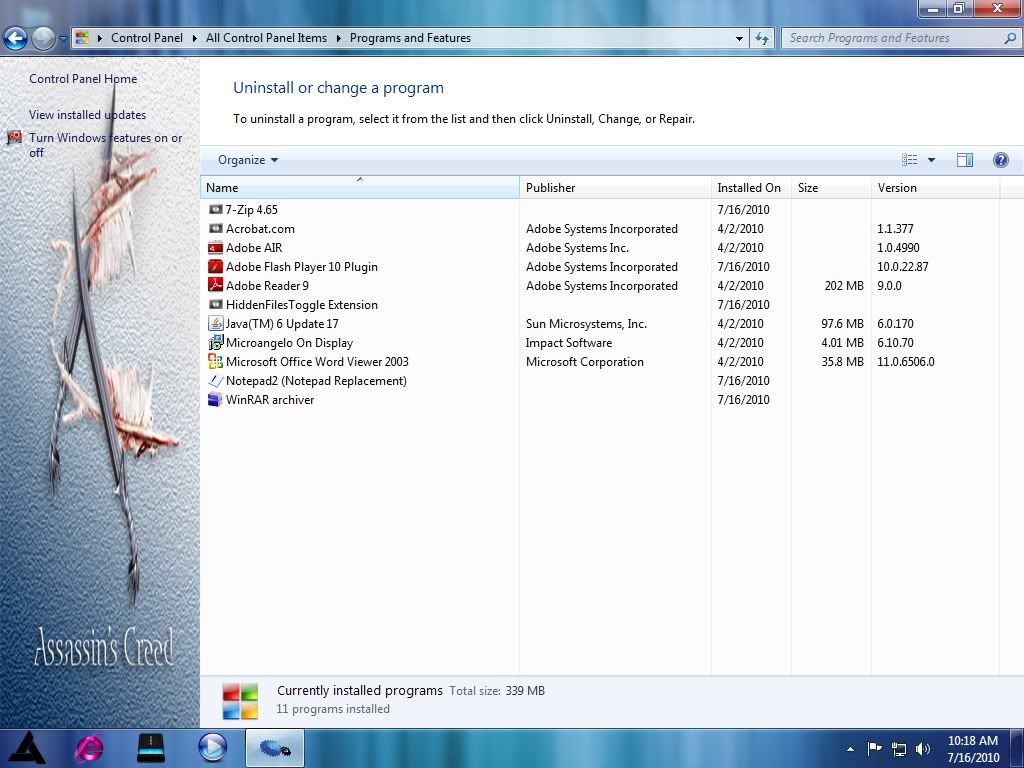Open the address bar history dropdown

[x=739, y=39]
